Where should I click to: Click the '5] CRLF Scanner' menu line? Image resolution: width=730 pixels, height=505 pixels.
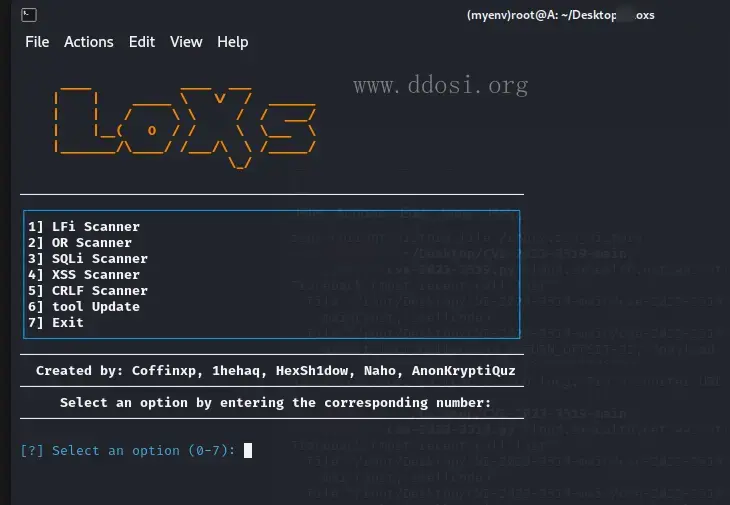pyautogui.click(x=88, y=290)
